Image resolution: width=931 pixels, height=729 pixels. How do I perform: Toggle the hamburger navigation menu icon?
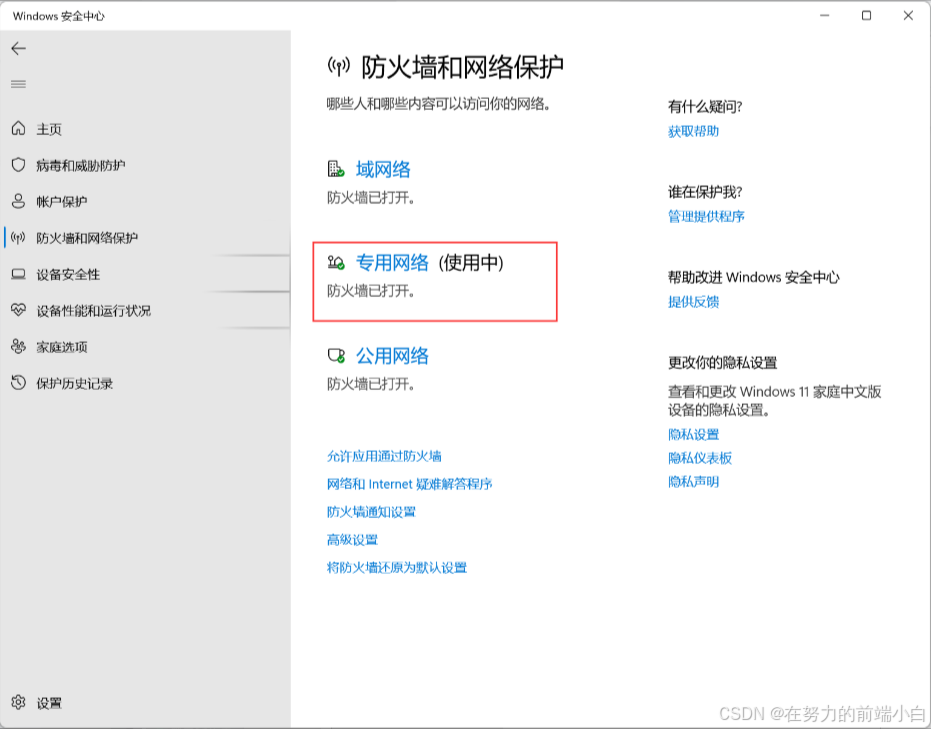(18, 84)
